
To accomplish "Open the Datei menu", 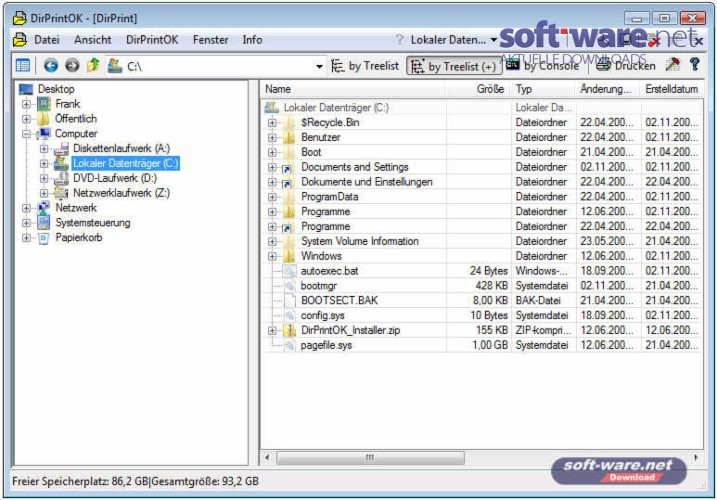I will (x=47, y=40).
